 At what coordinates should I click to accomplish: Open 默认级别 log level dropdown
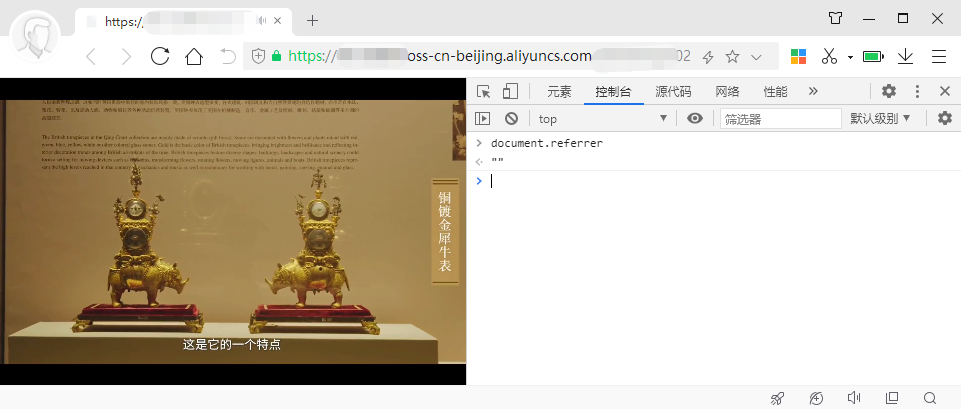880,118
